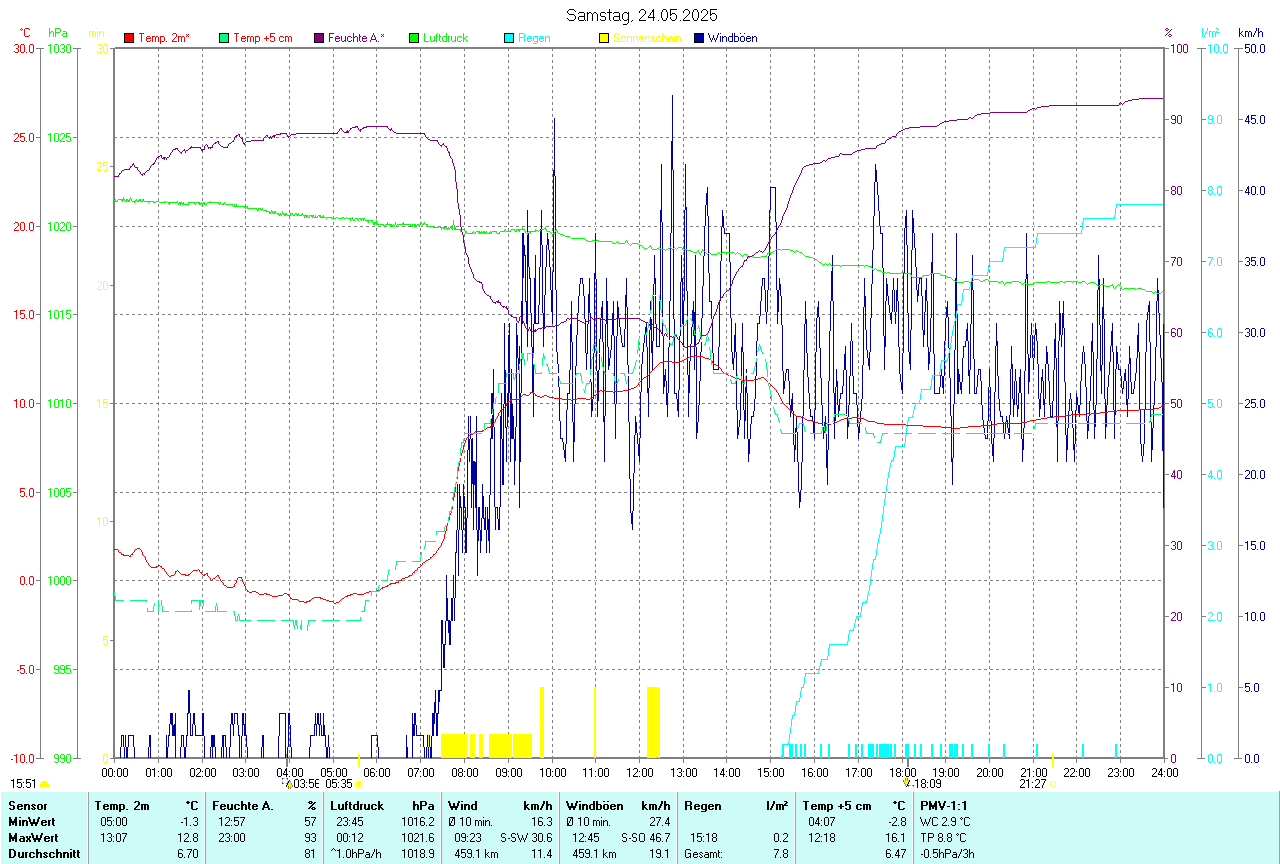Click the l/m² axis unit label at top right

click(1212, 33)
